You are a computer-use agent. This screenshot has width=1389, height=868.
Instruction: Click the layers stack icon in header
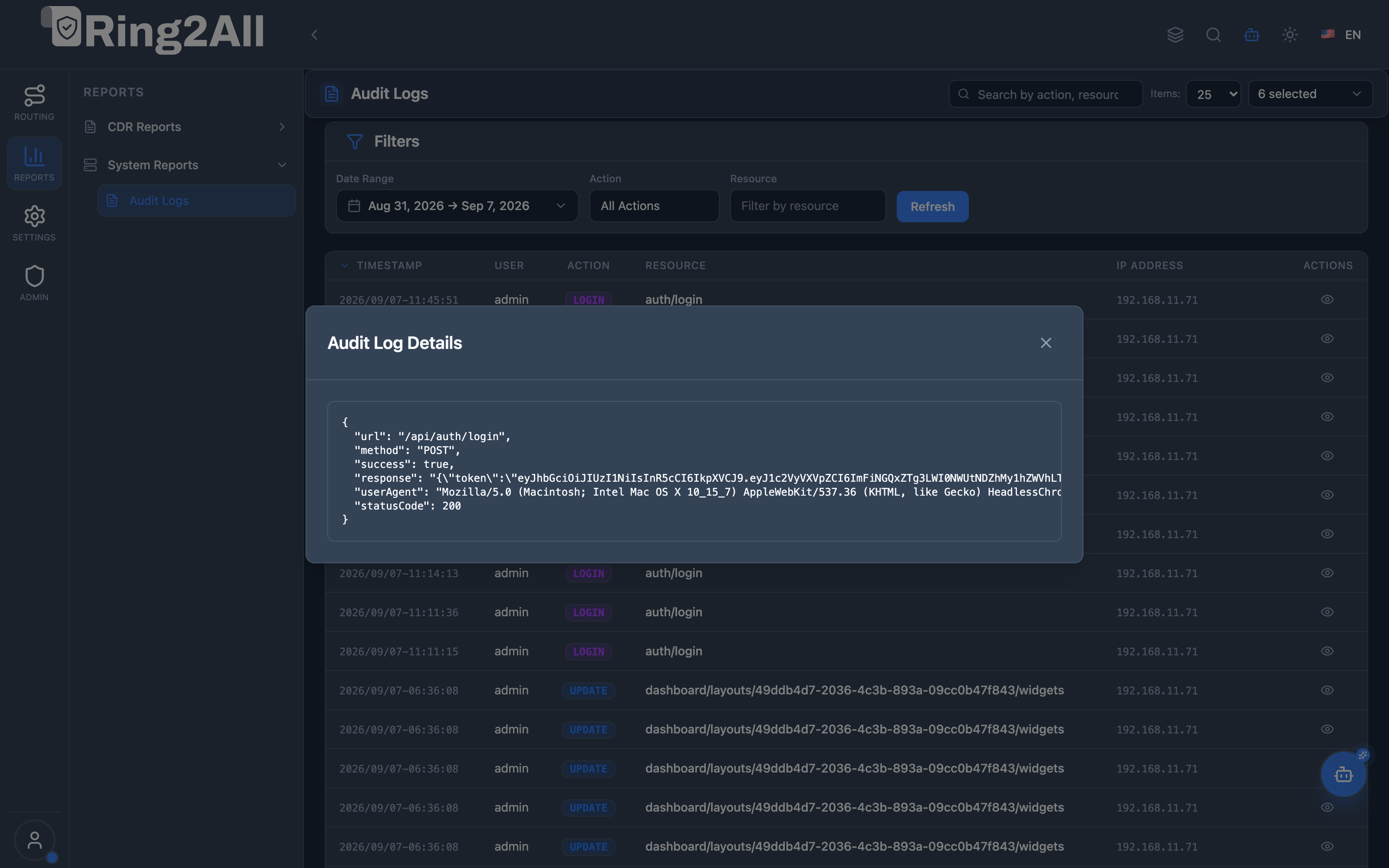(1175, 34)
